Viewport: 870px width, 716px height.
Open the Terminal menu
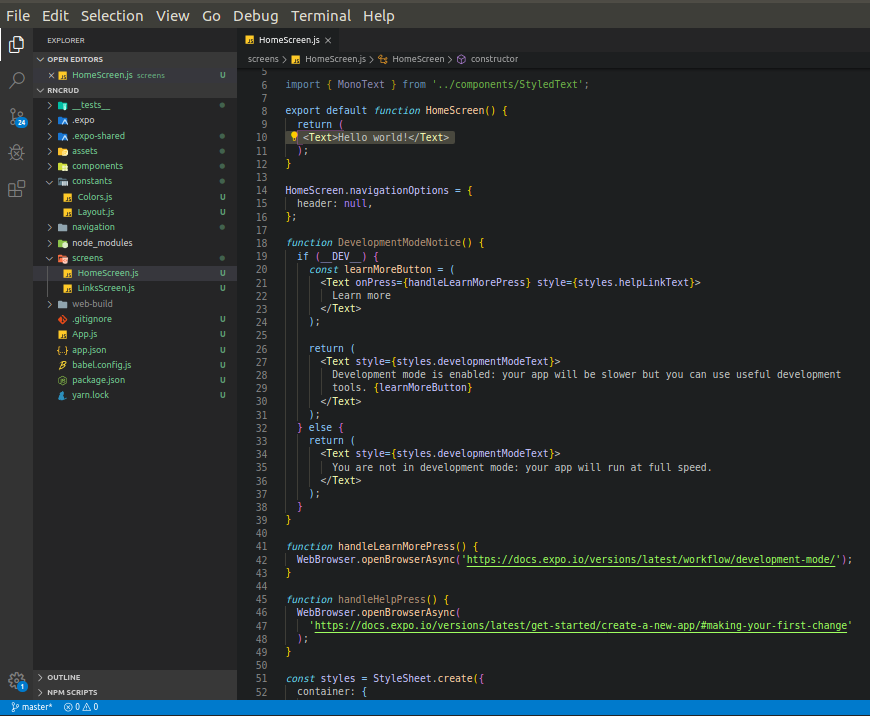point(320,15)
